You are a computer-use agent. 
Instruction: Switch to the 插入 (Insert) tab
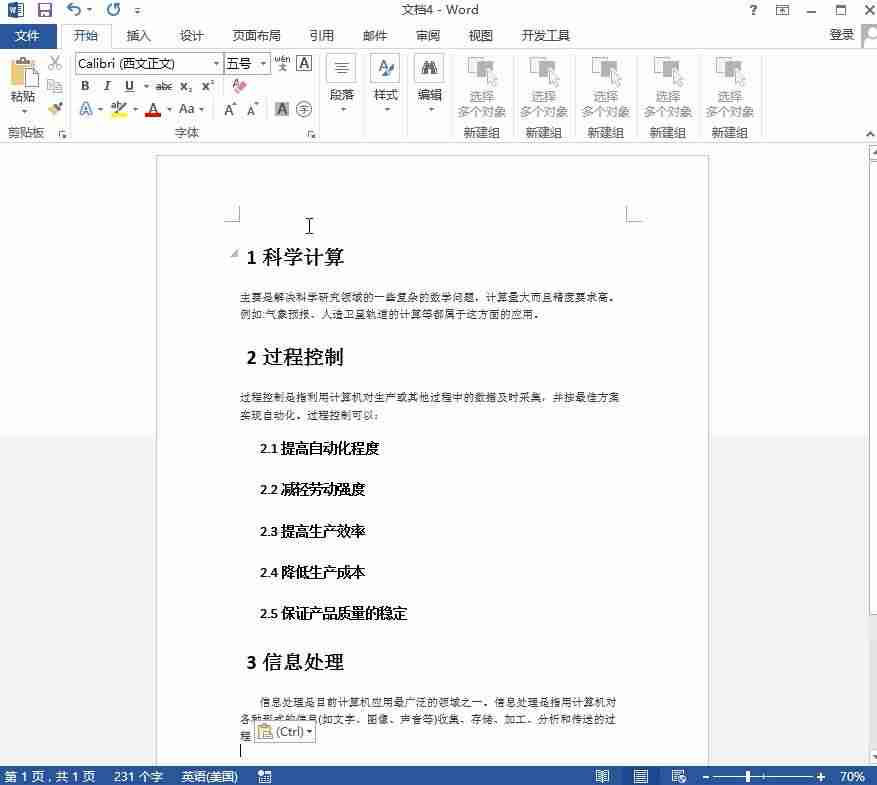[x=138, y=36]
